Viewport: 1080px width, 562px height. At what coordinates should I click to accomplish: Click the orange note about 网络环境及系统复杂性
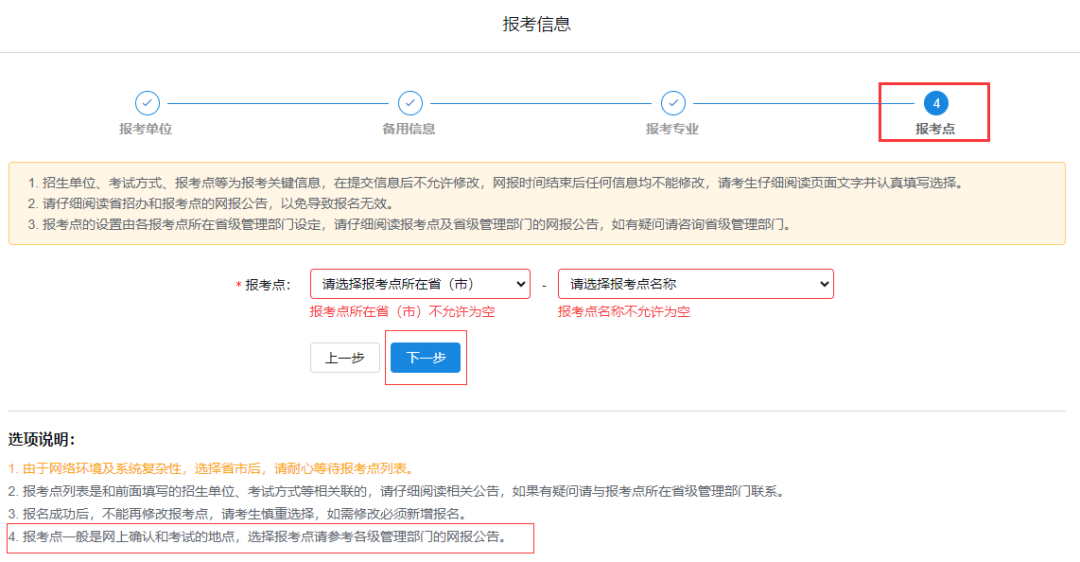[x=210, y=468]
